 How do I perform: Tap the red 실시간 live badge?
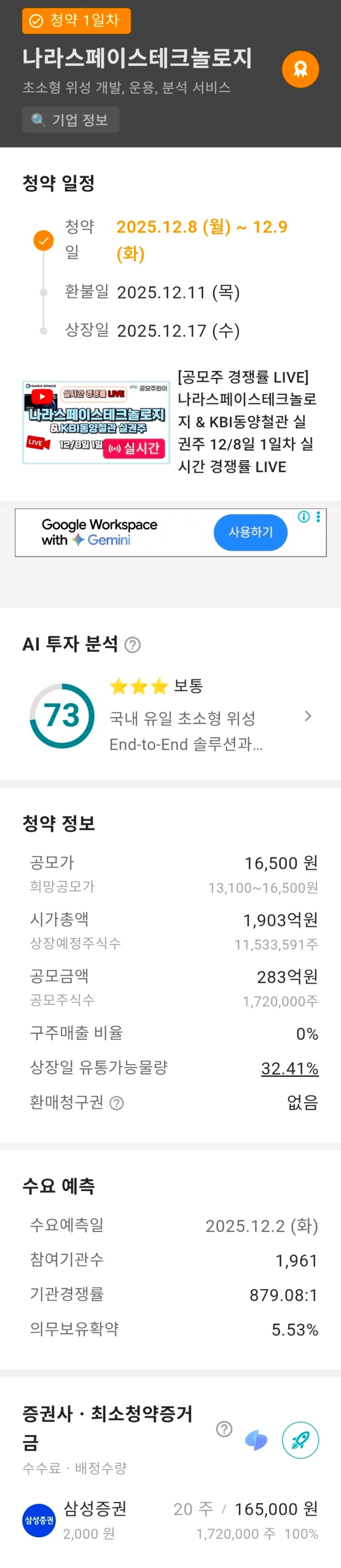tap(134, 448)
